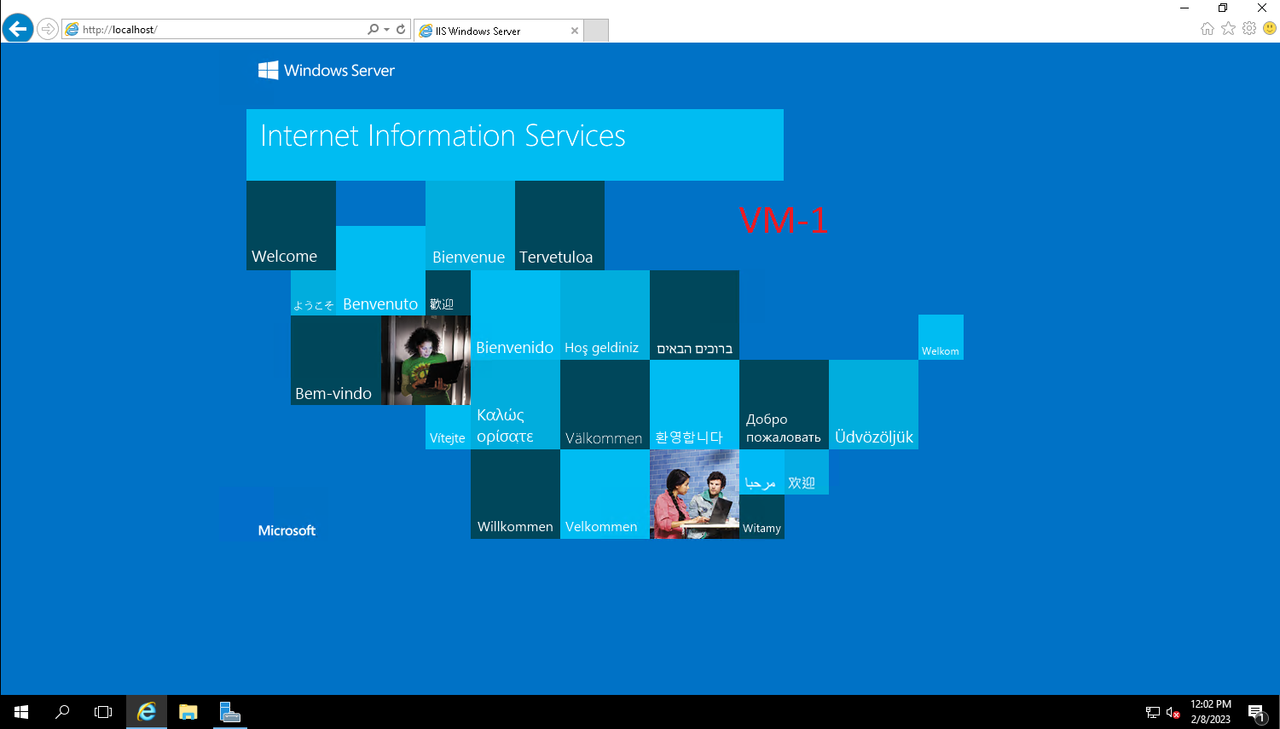Viewport: 1280px width, 729px height.
Task: Open the browser Home page icon
Action: [x=1207, y=30]
